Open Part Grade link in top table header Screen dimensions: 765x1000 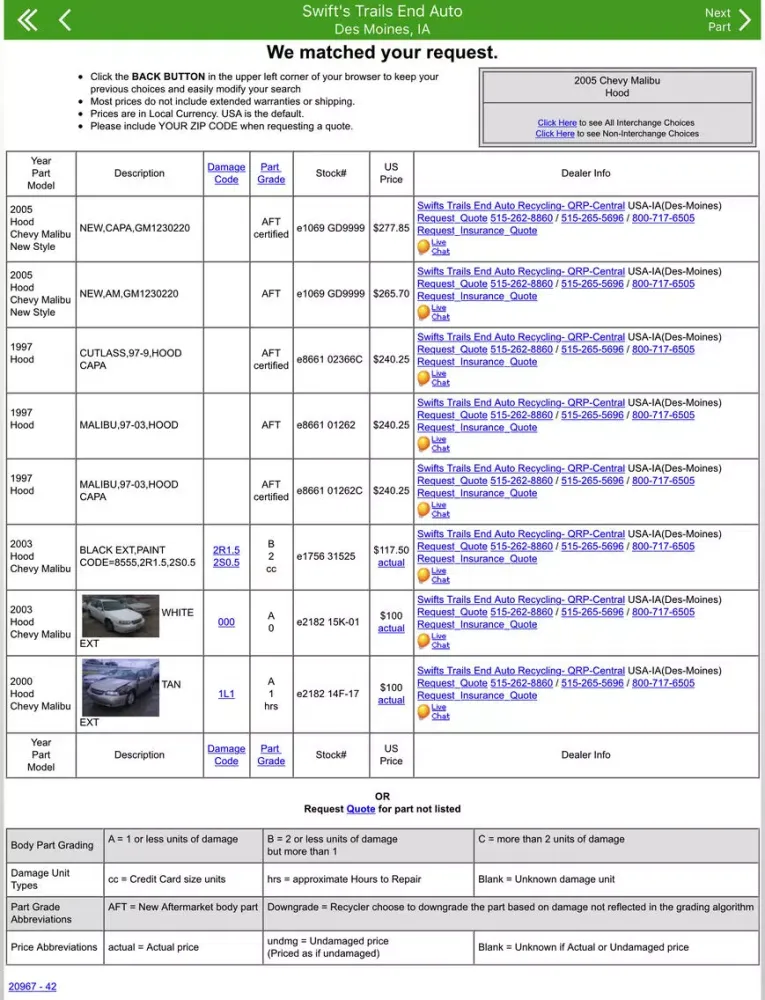[271, 173]
